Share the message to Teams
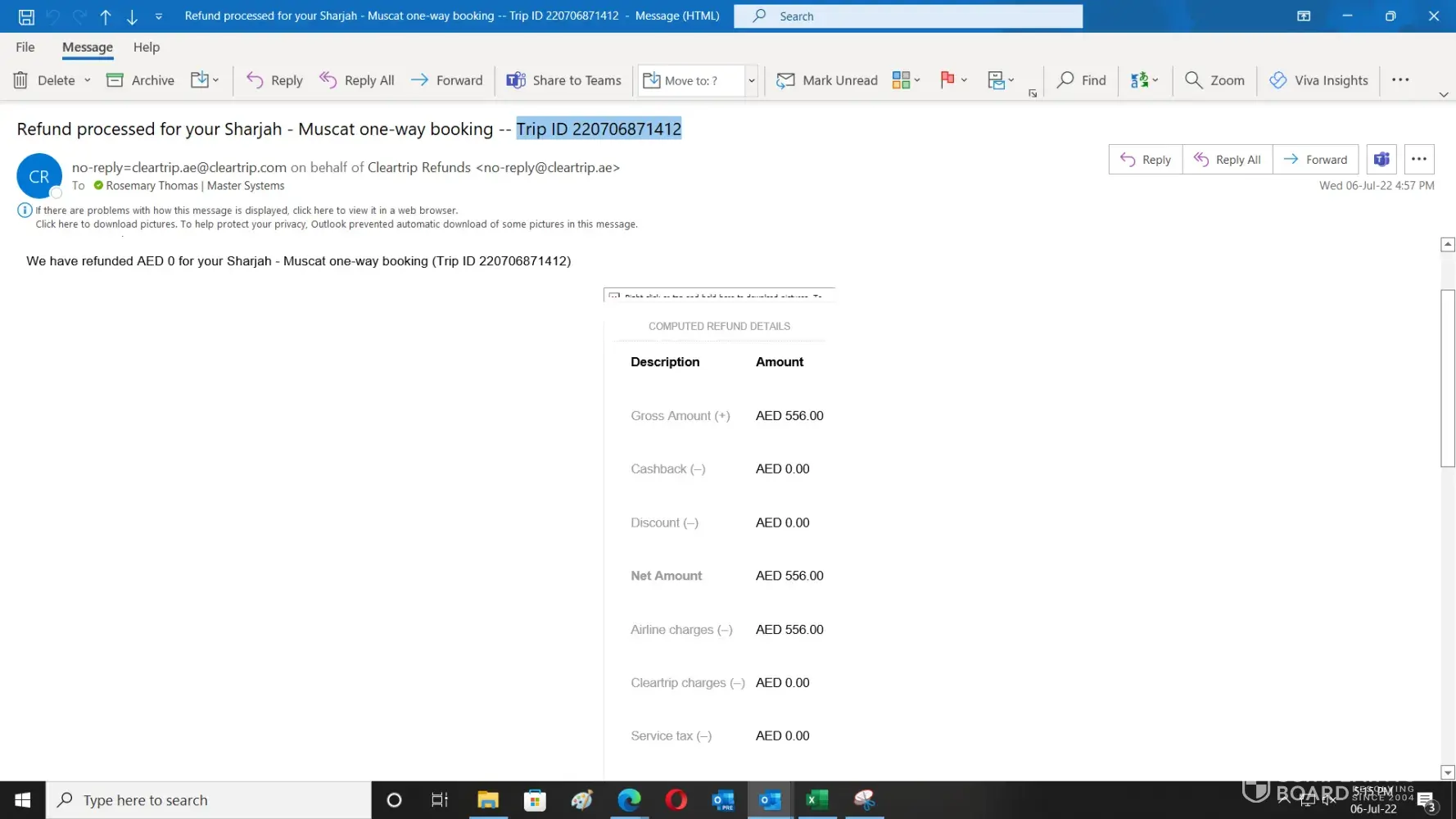The height and width of the screenshot is (819, 1456). pos(563,80)
